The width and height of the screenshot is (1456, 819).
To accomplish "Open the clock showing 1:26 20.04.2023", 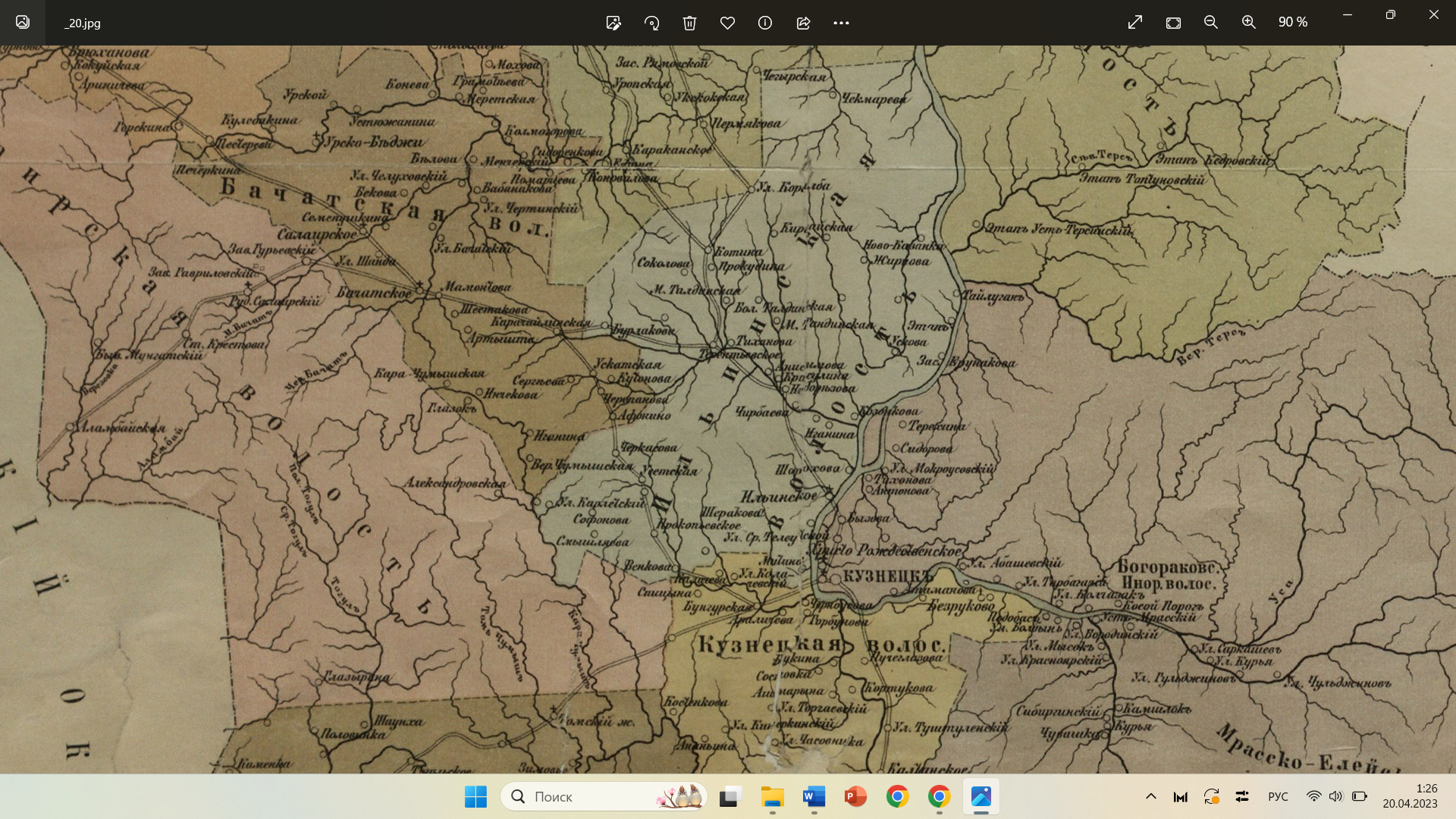I will click(1409, 796).
